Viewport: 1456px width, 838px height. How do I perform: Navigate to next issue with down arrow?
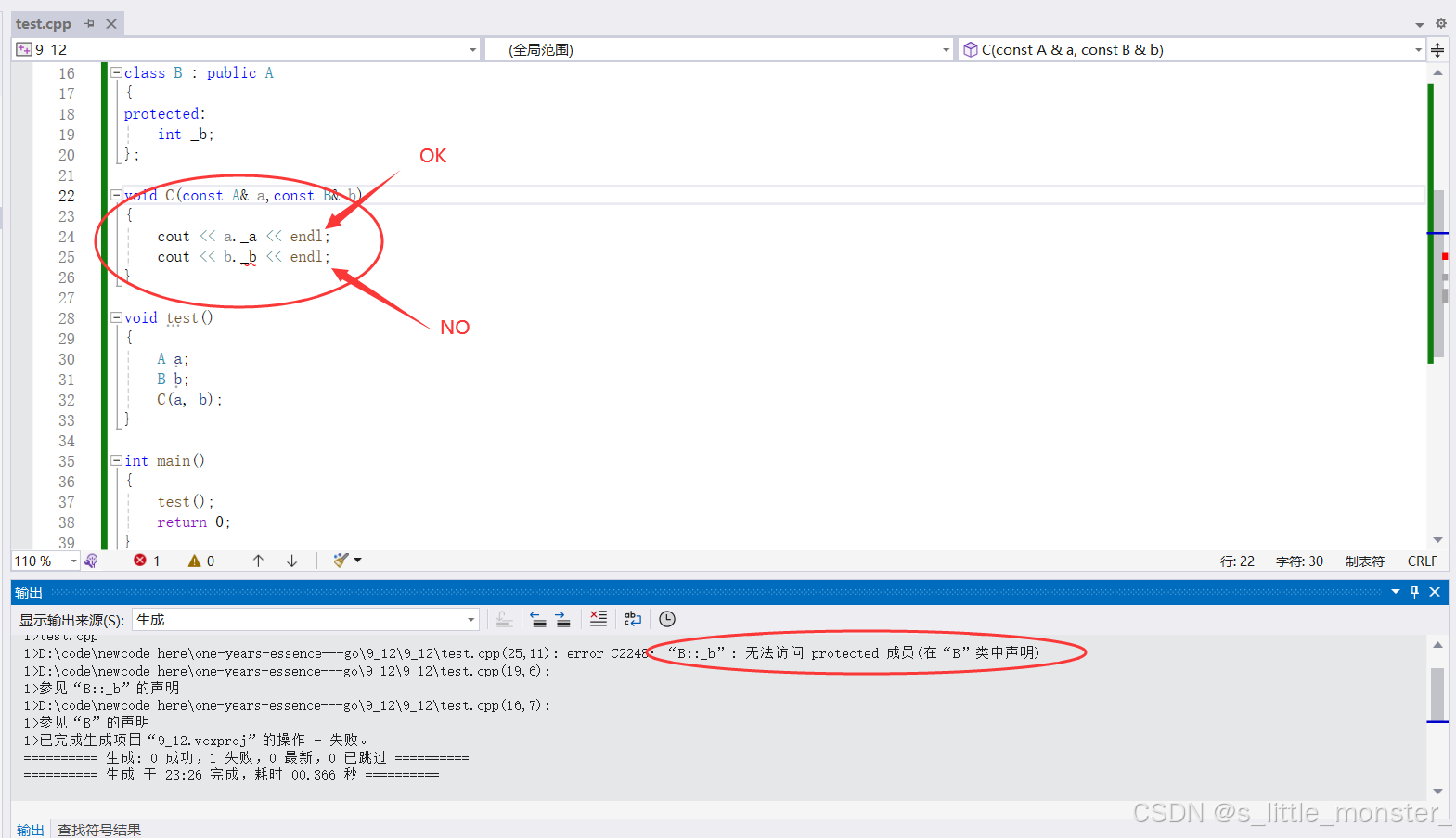[291, 561]
